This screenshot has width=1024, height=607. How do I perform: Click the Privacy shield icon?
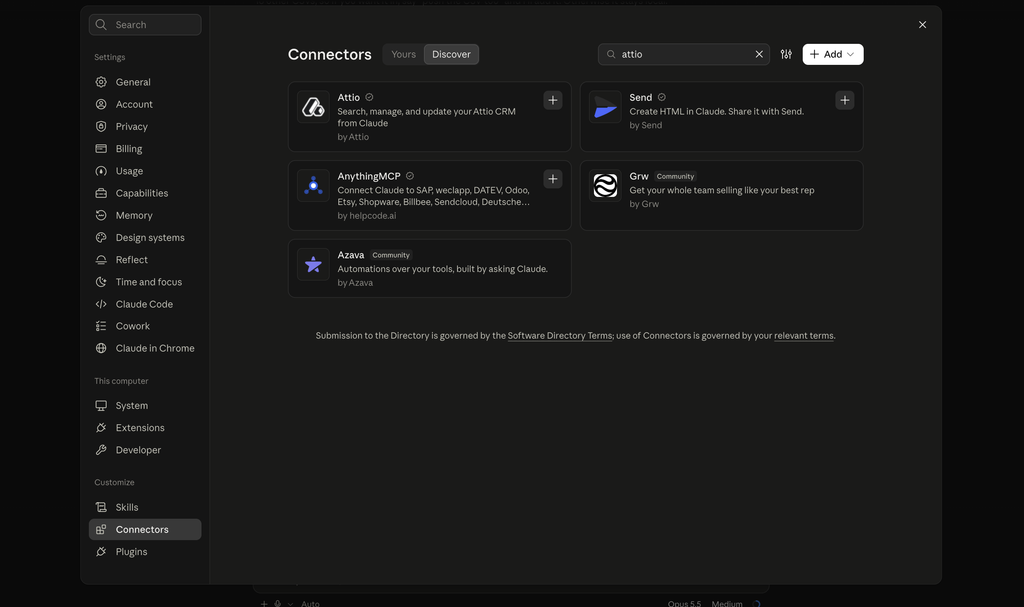tap(101, 127)
